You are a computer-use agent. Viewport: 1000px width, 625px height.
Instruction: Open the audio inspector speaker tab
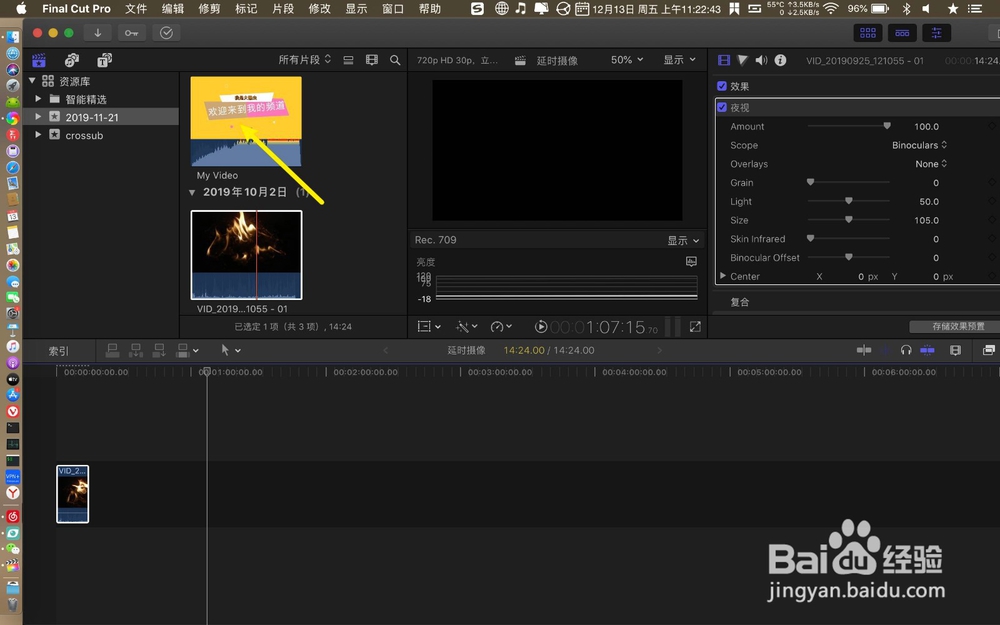[x=761, y=60]
